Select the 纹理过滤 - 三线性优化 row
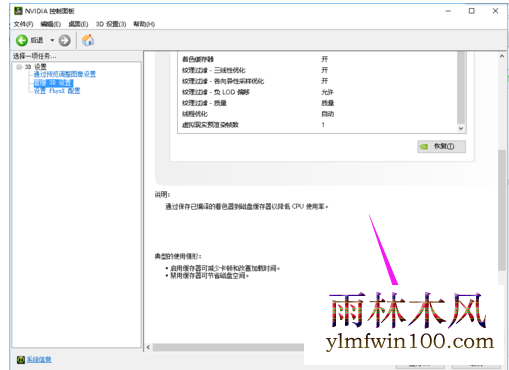This screenshot has width=509, height=370. click(318, 70)
